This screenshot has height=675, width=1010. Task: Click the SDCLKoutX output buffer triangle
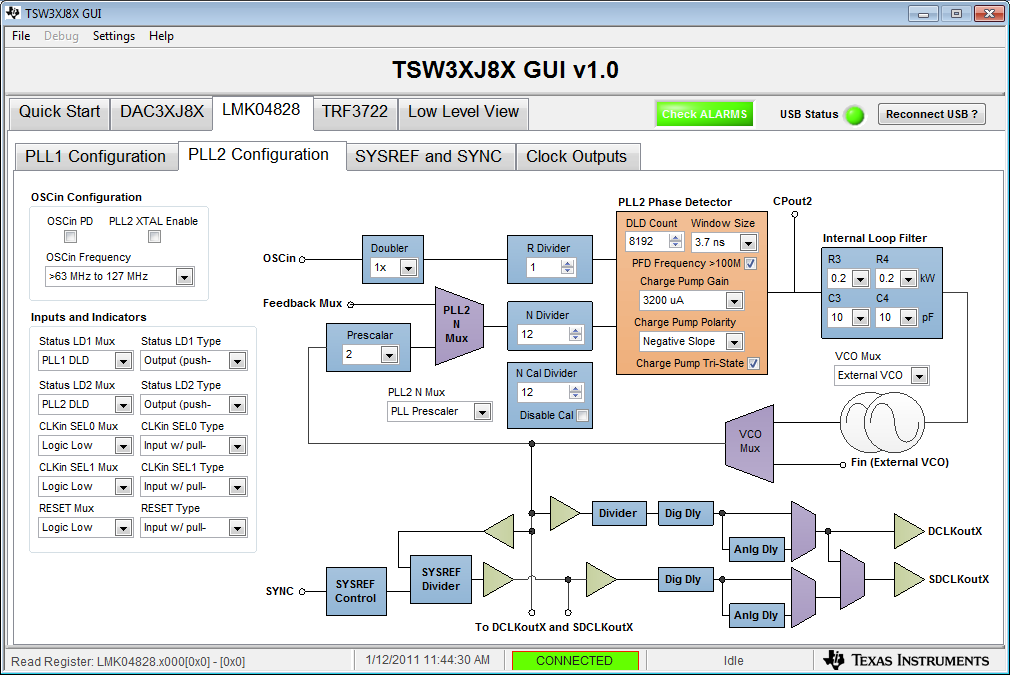(x=909, y=579)
